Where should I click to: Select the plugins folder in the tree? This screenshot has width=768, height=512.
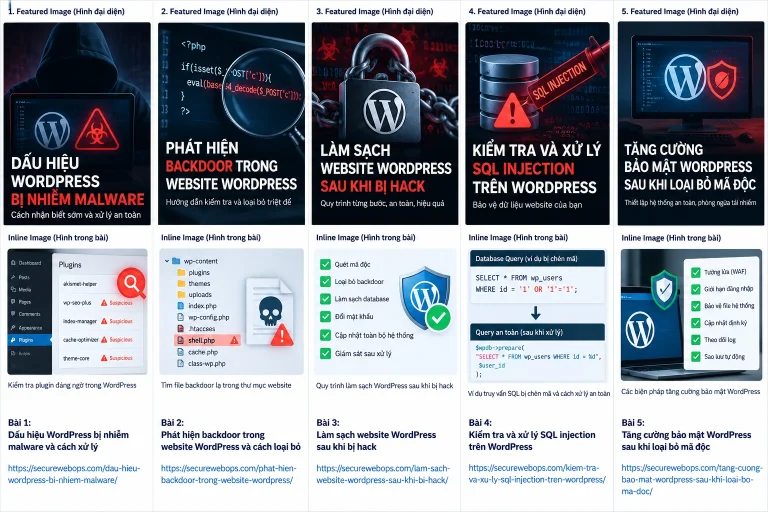click(x=193, y=272)
